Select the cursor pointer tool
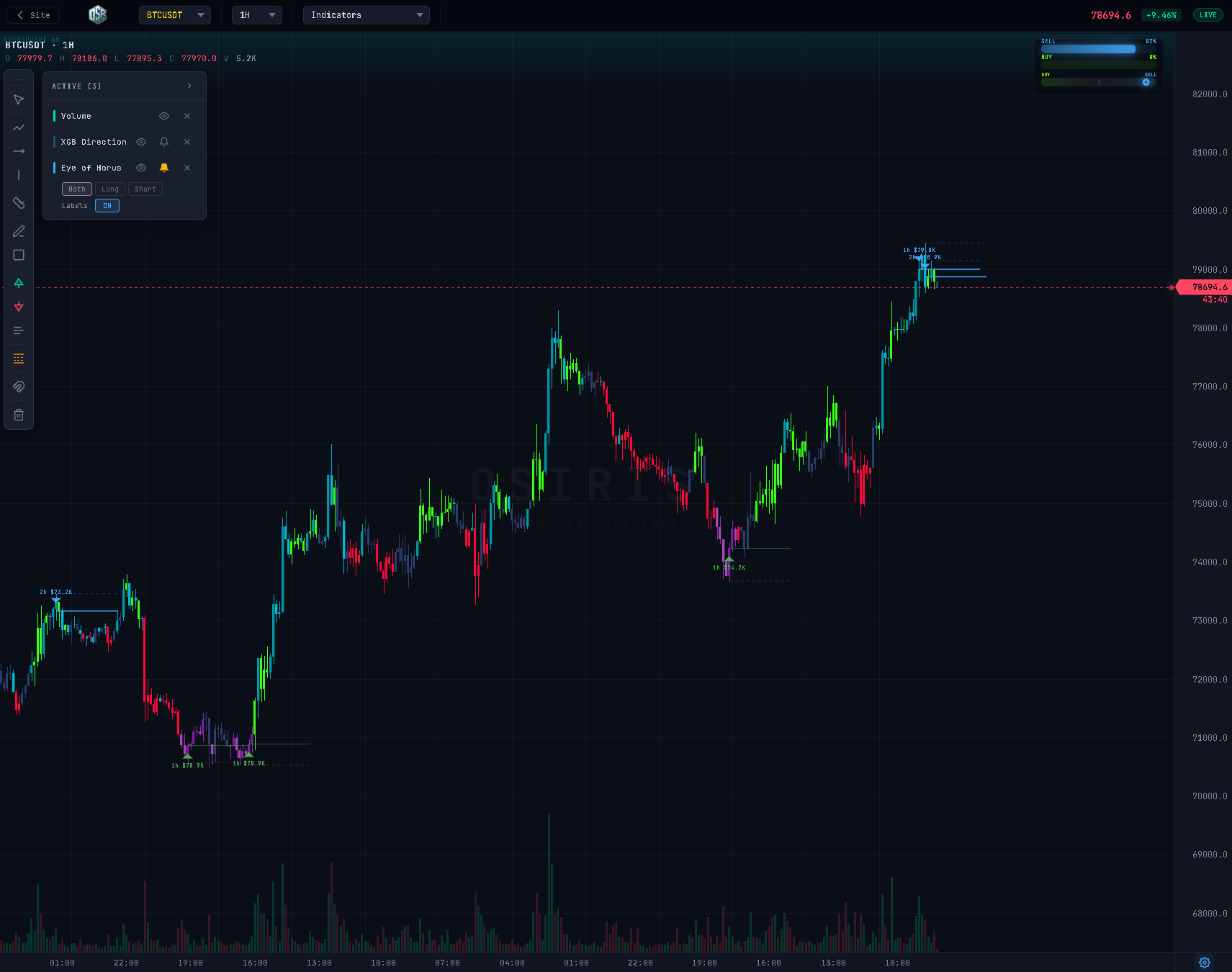 tap(19, 99)
